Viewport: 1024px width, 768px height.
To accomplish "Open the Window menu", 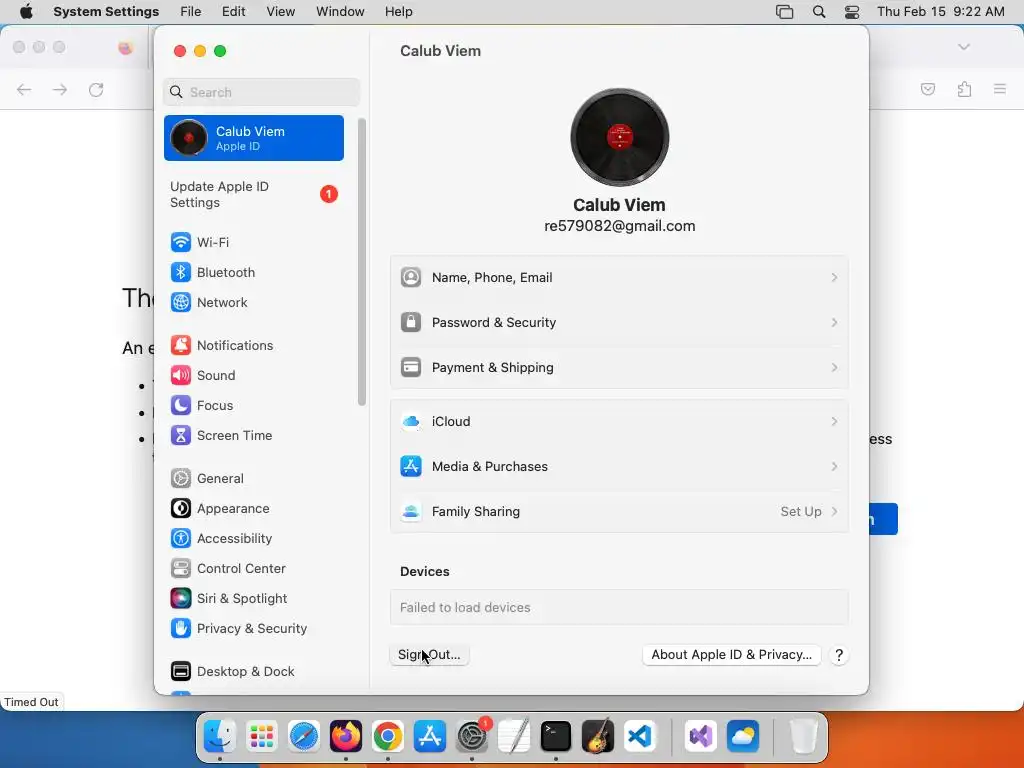I will pyautogui.click(x=340, y=12).
